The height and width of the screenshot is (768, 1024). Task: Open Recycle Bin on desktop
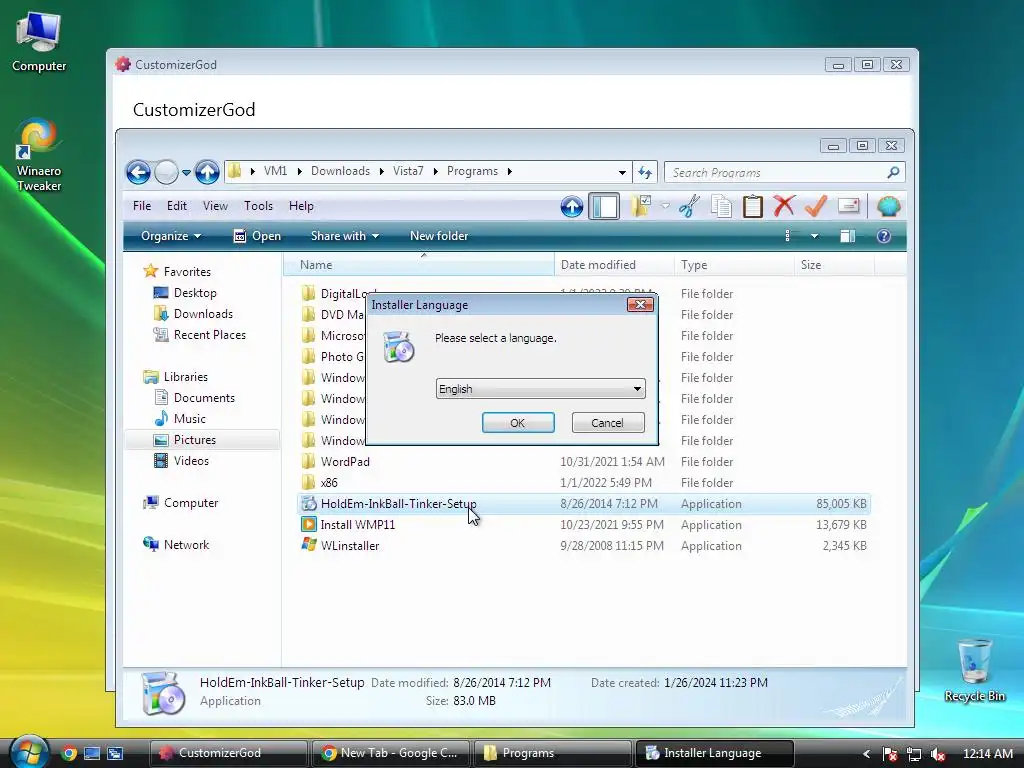pyautogui.click(x=974, y=670)
